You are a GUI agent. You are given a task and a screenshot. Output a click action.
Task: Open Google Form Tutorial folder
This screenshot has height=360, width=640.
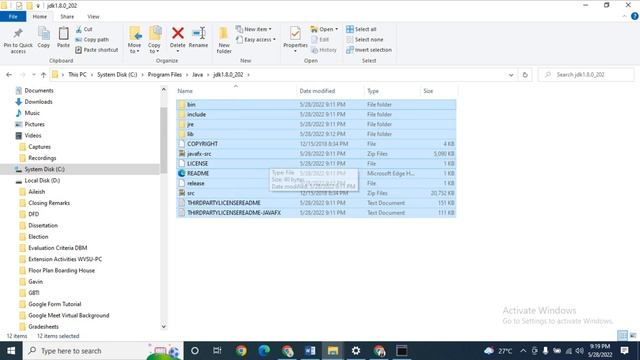tap(55, 304)
